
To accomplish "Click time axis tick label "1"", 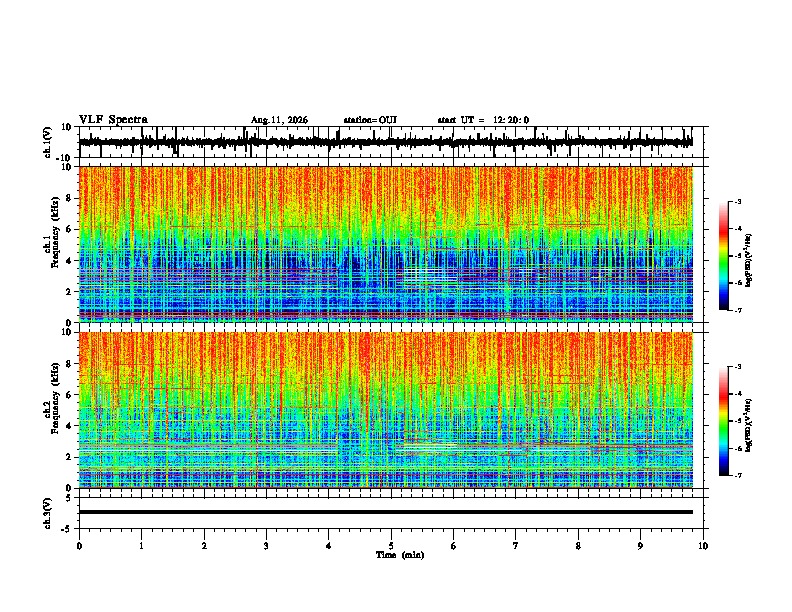I will 141,546.
